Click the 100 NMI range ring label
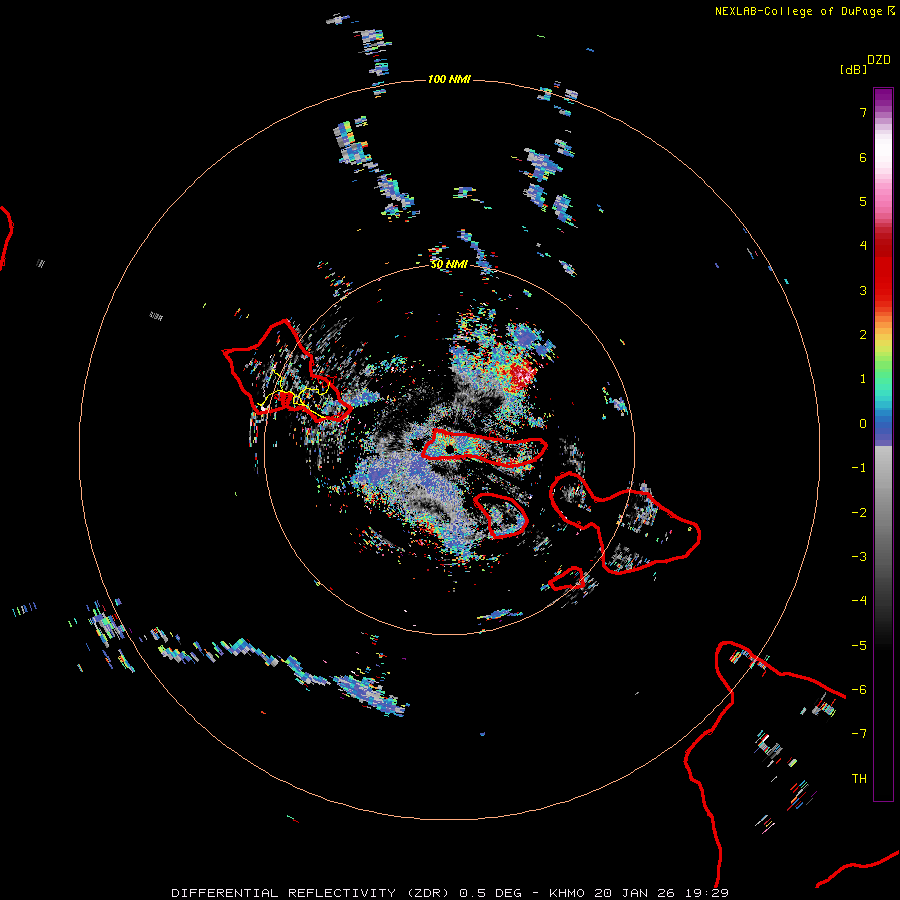The image size is (900, 900). 449,79
